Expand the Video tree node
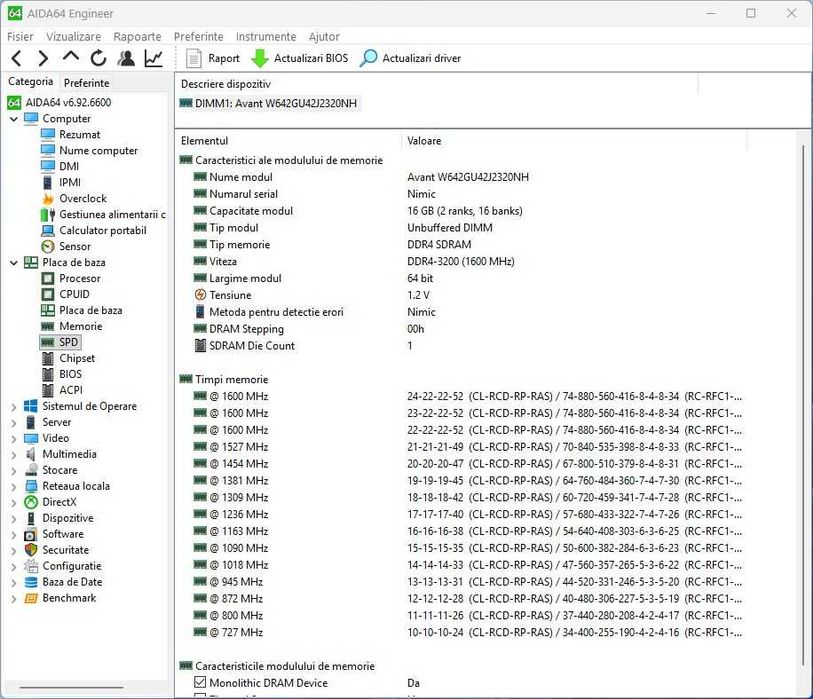The height and width of the screenshot is (699, 813). tap(13, 439)
